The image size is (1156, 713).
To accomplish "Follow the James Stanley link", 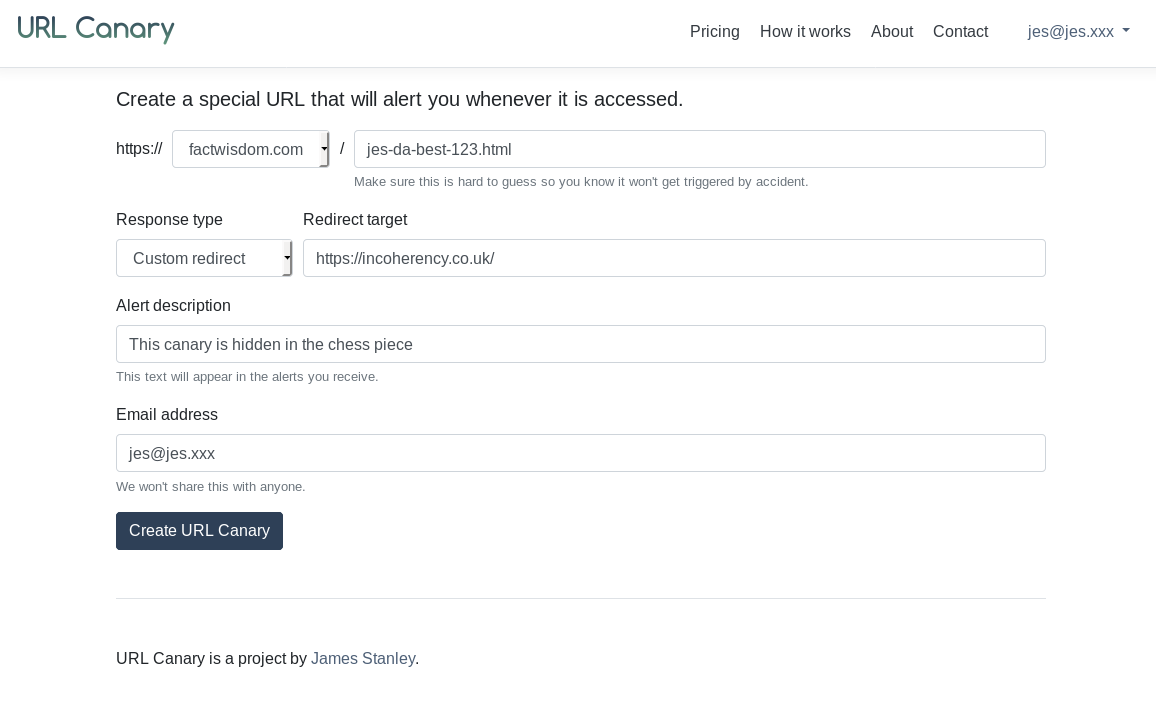I will 363,658.
